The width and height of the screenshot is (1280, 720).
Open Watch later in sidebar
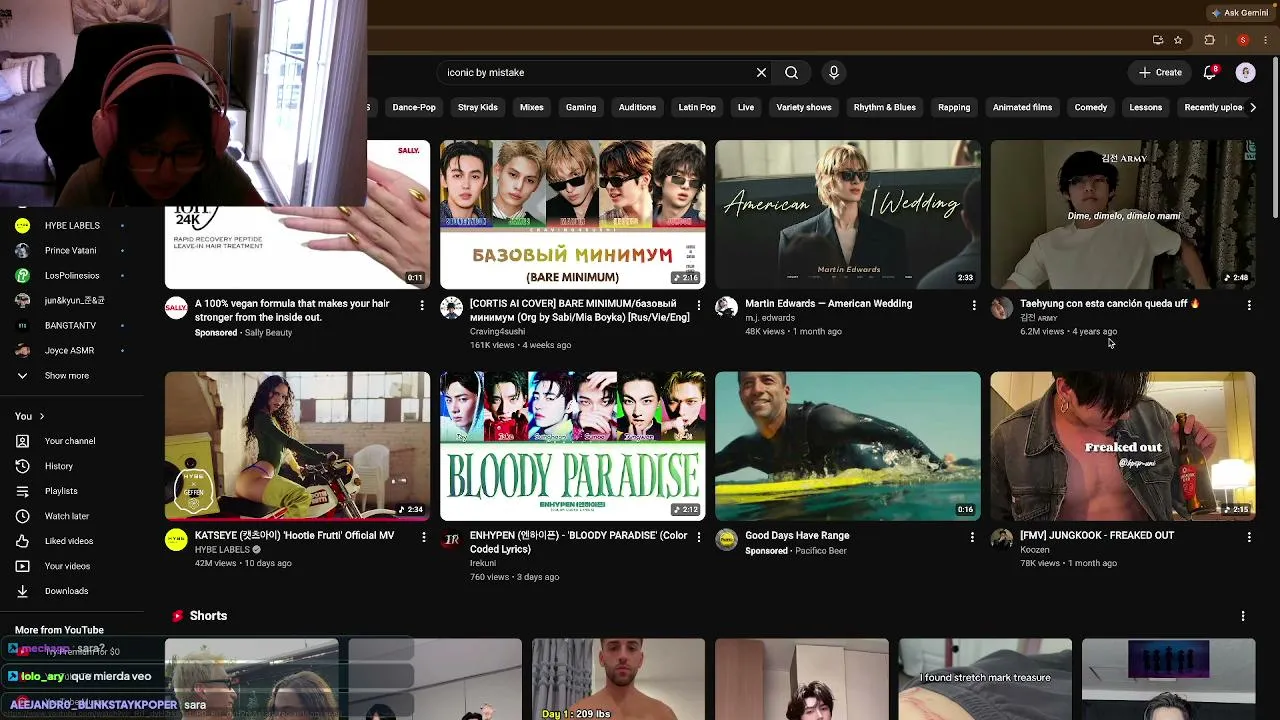[x=72, y=516]
